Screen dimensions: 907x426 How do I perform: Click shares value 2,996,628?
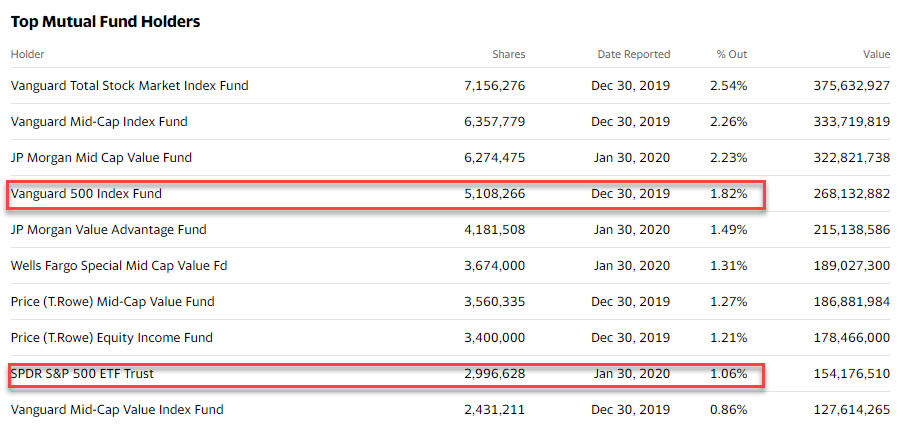click(495, 374)
